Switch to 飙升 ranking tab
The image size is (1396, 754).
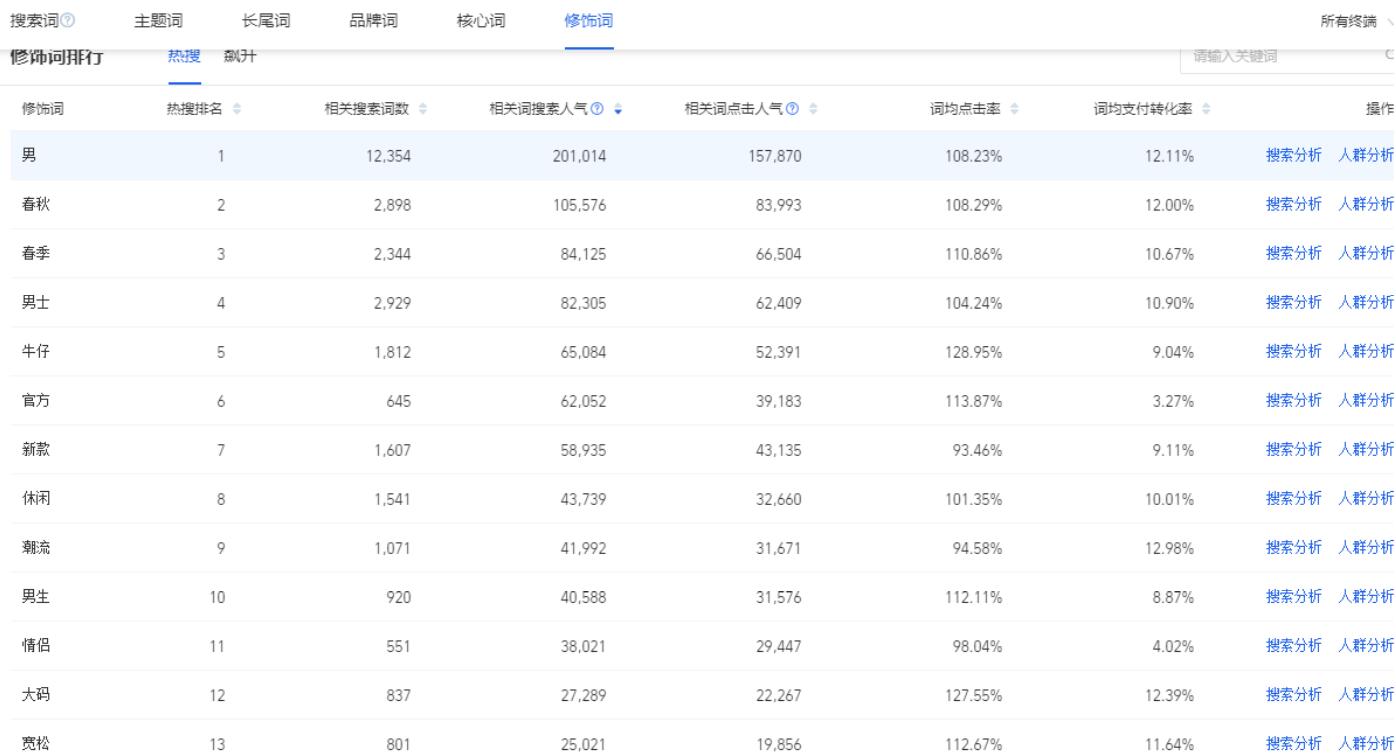tap(241, 57)
